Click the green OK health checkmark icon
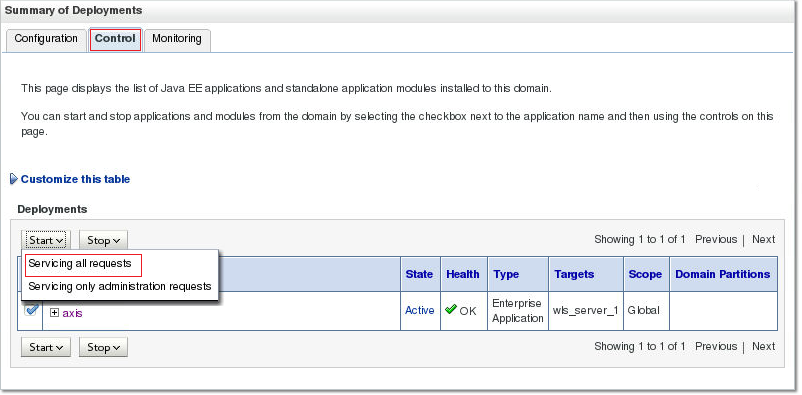 [x=451, y=309]
